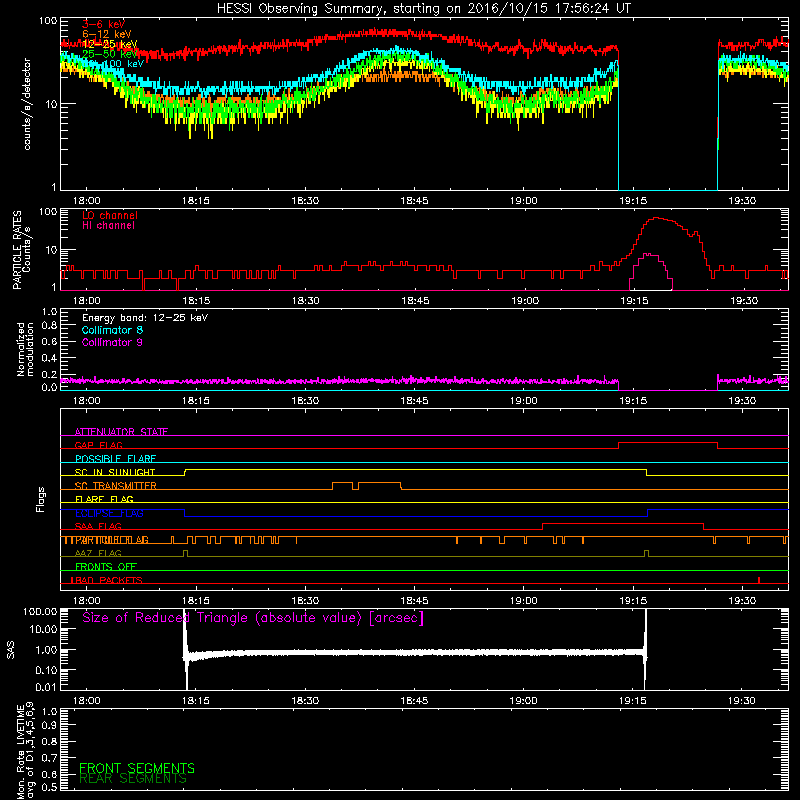Click the first raised SC TRANSMITTER pulse

tap(342, 483)
